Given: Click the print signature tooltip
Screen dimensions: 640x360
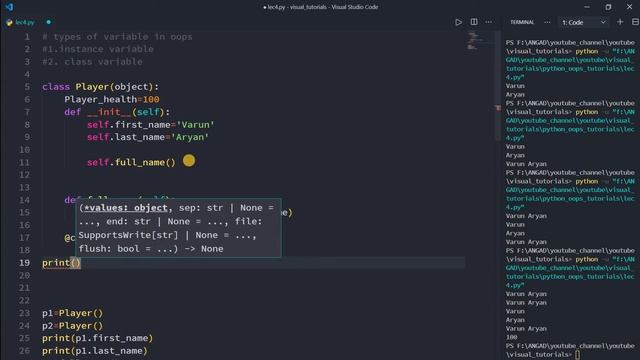Looking at the screenshot, I should (178, 228).
